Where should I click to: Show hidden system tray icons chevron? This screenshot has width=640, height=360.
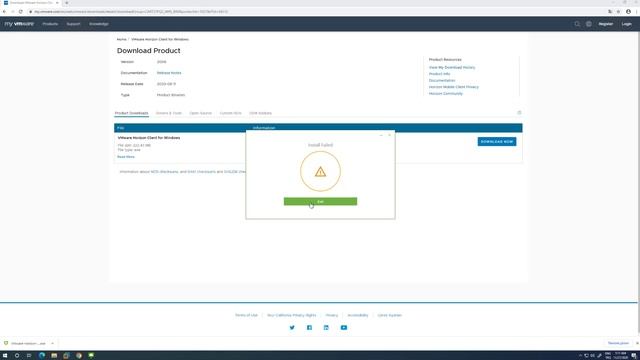click(x=580, y=356)
